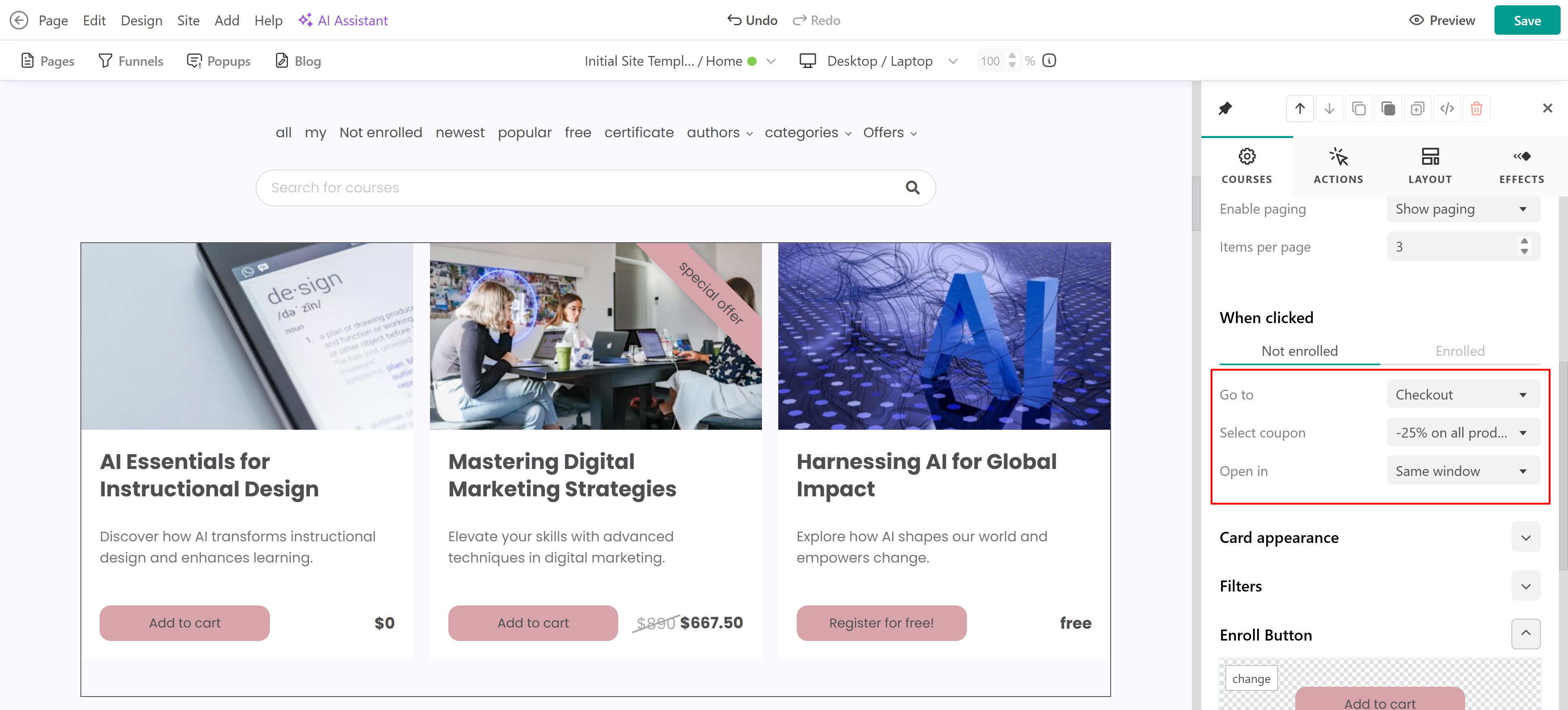Click the Save button

(x=1527, y=20)
